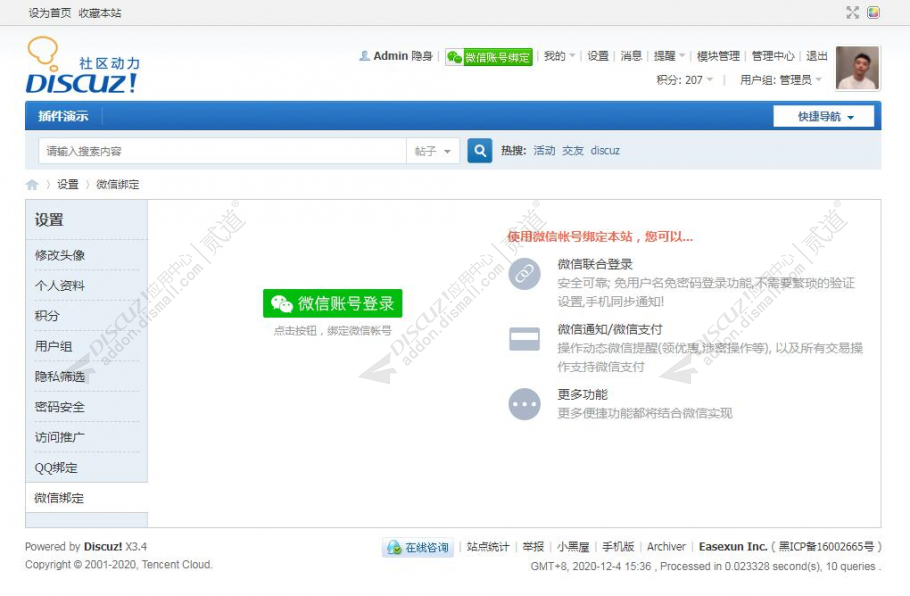The height and width of the screenshot is (596, 910).
Task: Open Archiver footer link
Action: pos(666,547)
